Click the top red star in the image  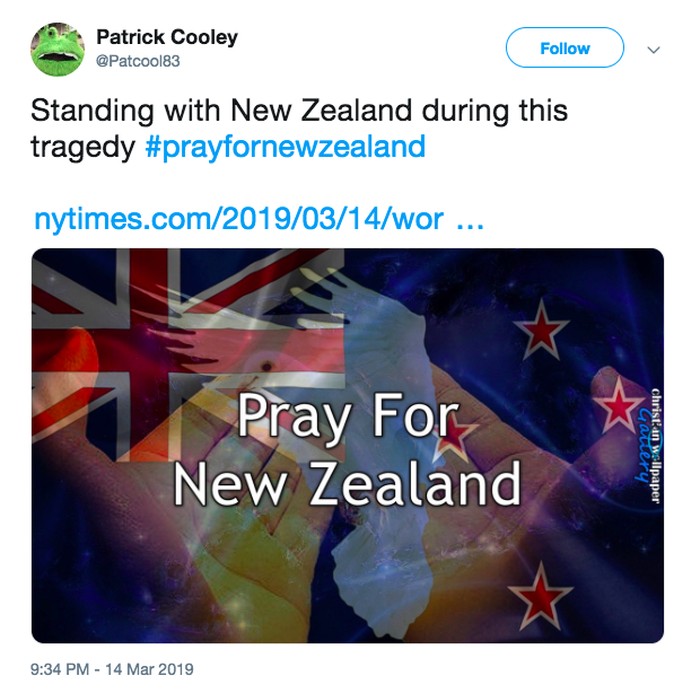click(x=541, y=330)
